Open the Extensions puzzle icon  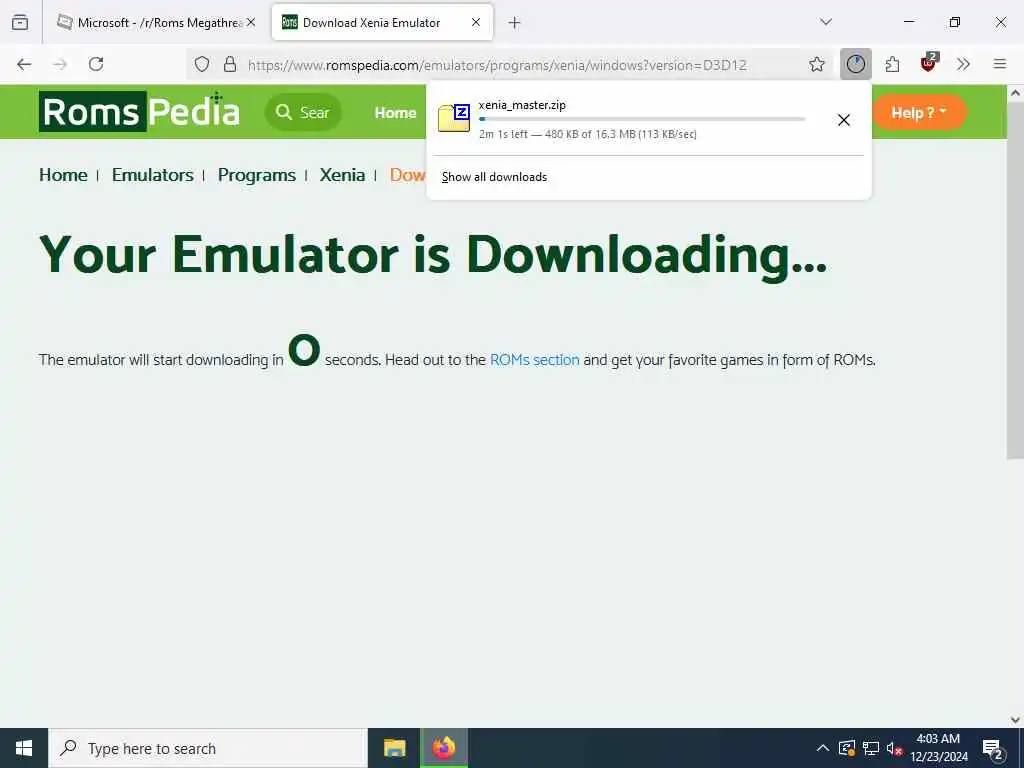893,64
